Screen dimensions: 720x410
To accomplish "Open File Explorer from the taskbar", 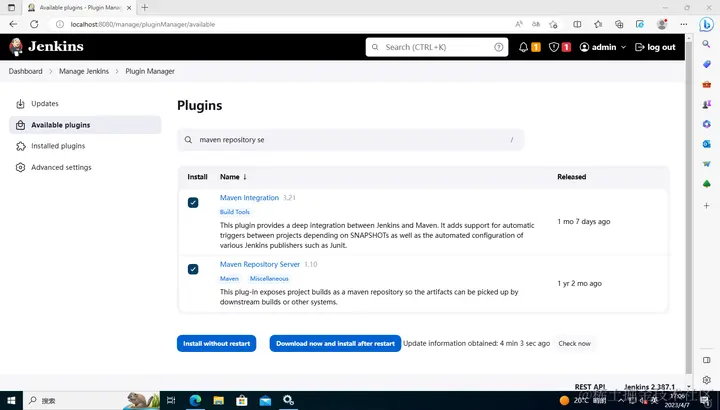I will [219, 401].
